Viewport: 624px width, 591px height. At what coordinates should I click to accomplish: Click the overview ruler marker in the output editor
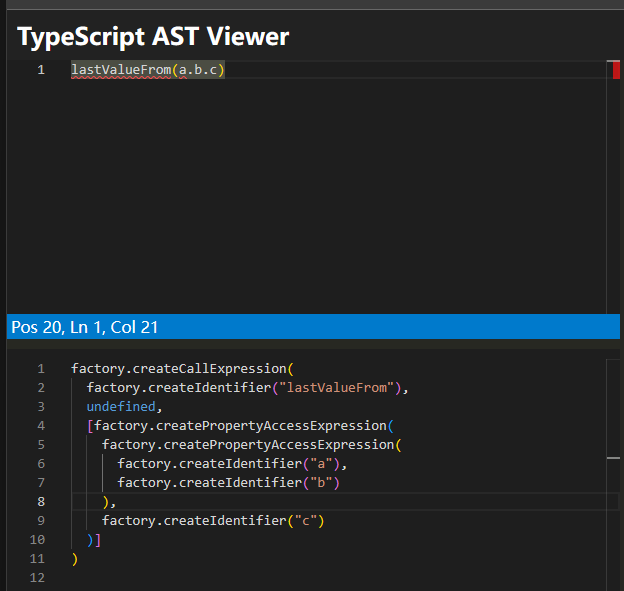[613, 457]
